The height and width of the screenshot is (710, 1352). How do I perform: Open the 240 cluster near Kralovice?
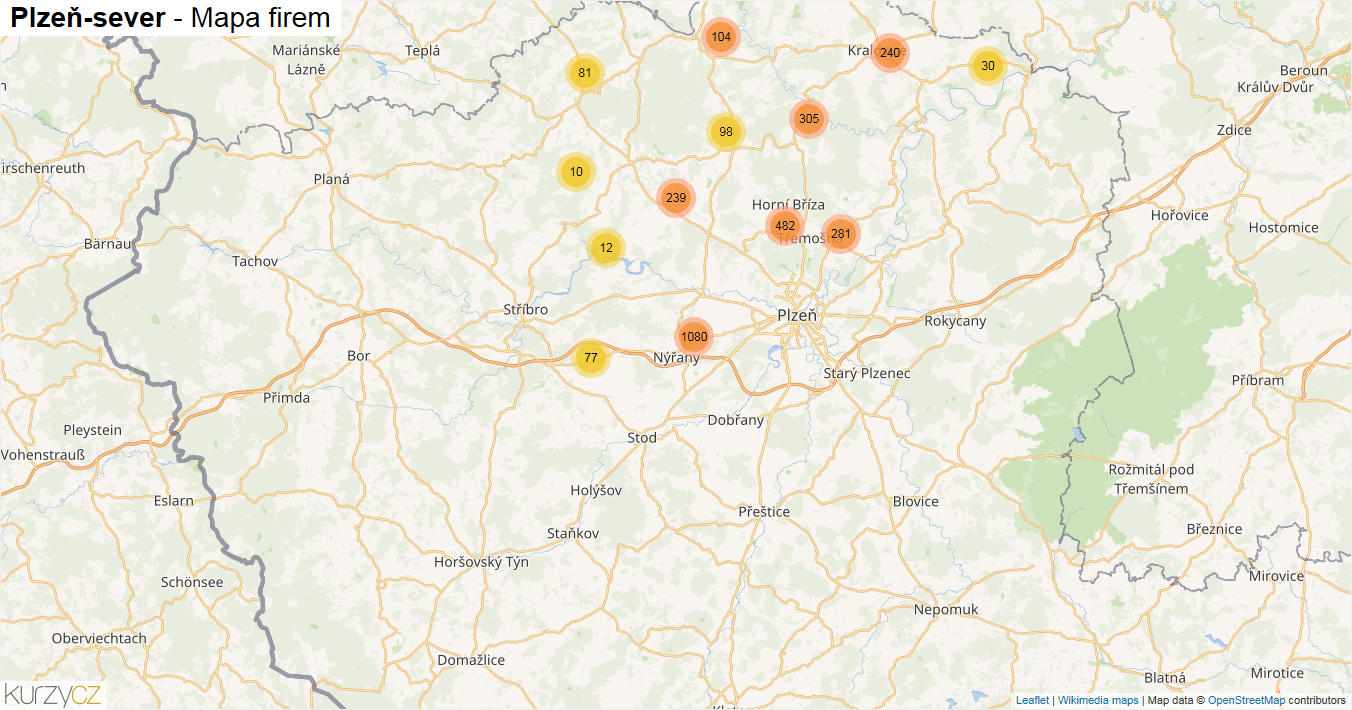coord(889,53)
